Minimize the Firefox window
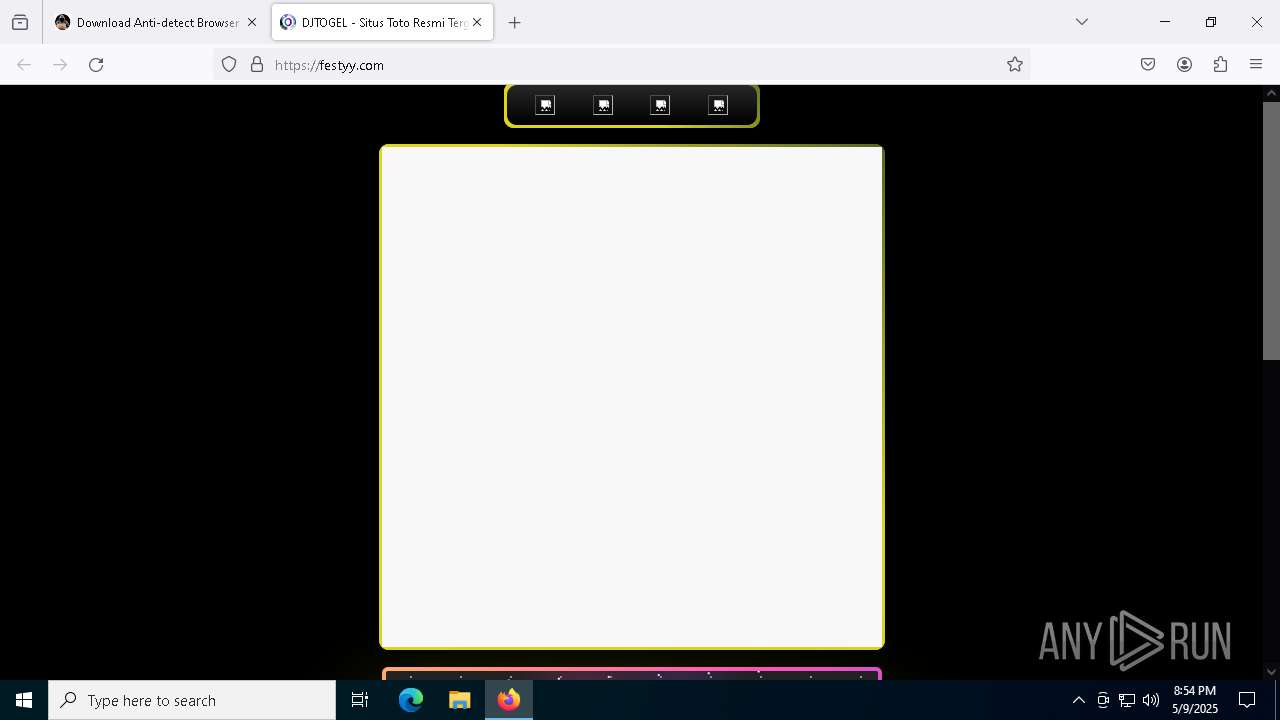Screen dimensions: 1280x720 1165,22
